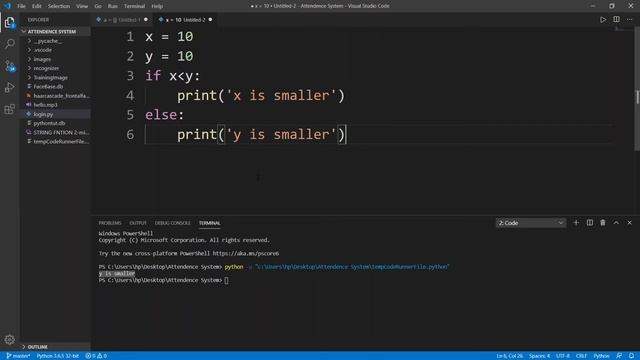Open errors and warnings count in status bar
Viewport: 640px width, 360px height.
(96, 356)
